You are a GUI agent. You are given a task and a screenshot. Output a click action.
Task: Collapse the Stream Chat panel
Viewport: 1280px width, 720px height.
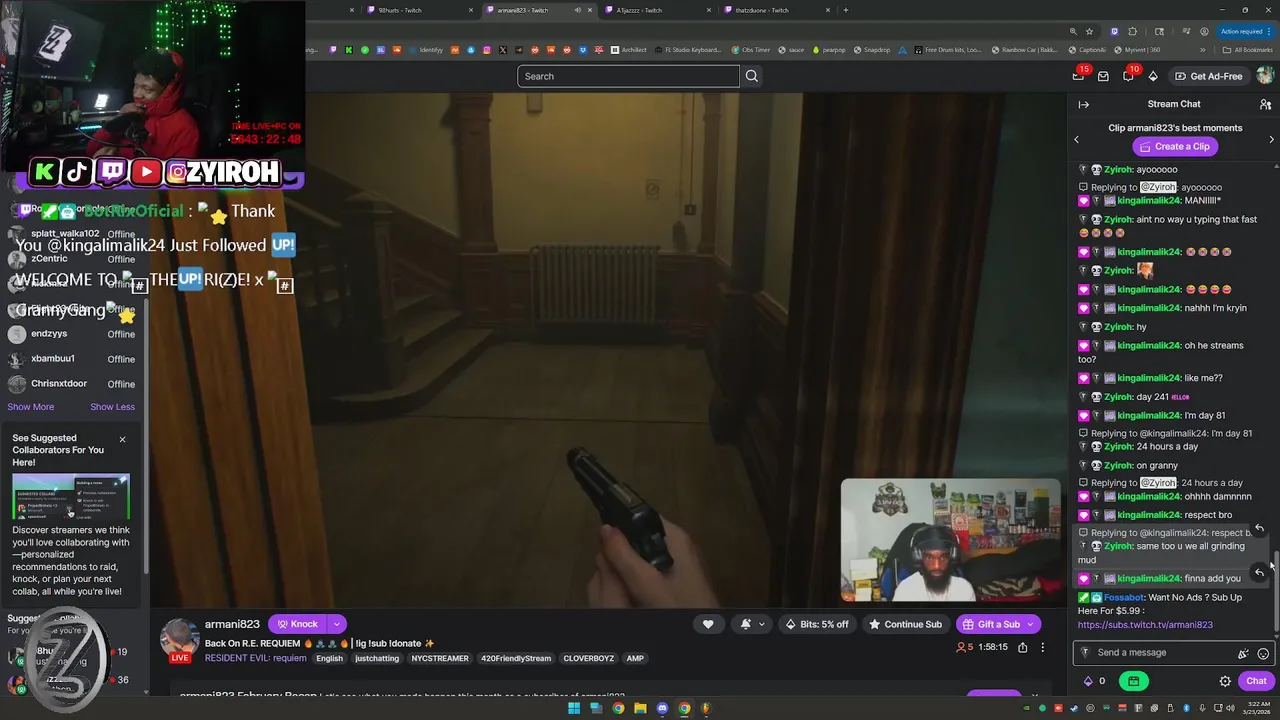point(1083,104)
